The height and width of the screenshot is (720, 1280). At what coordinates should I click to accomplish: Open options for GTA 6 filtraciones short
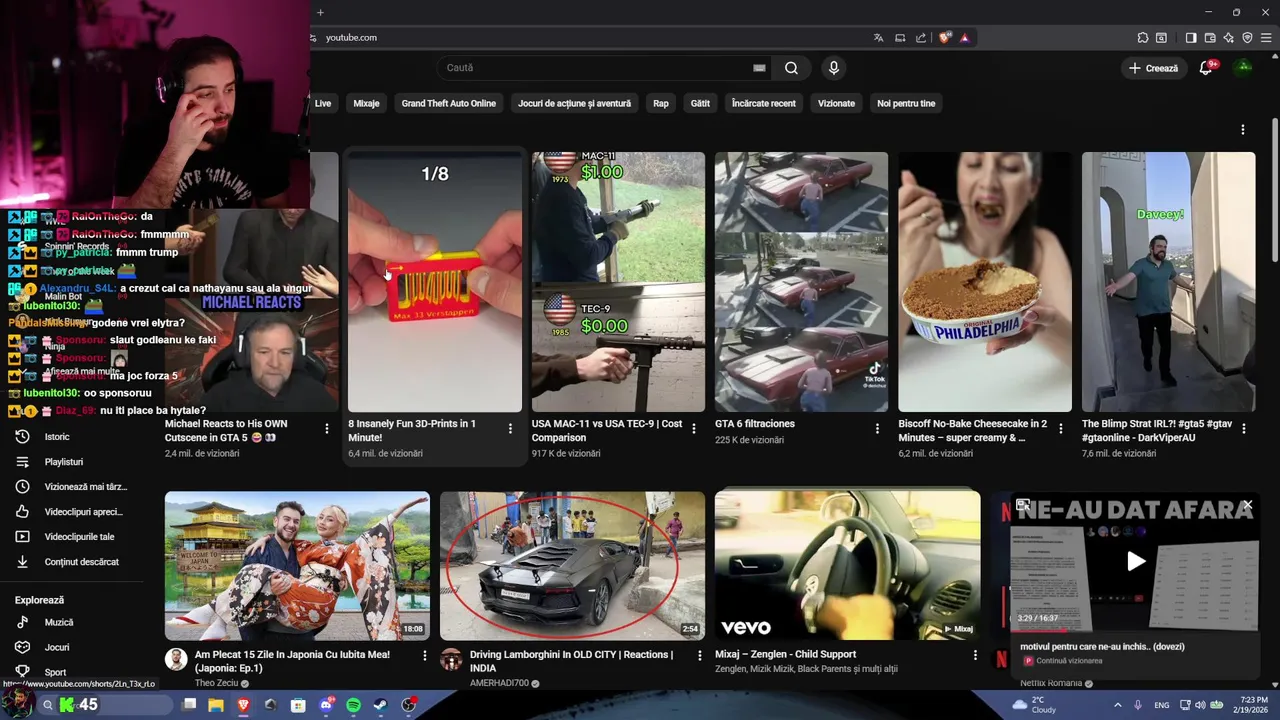(877, 429)
